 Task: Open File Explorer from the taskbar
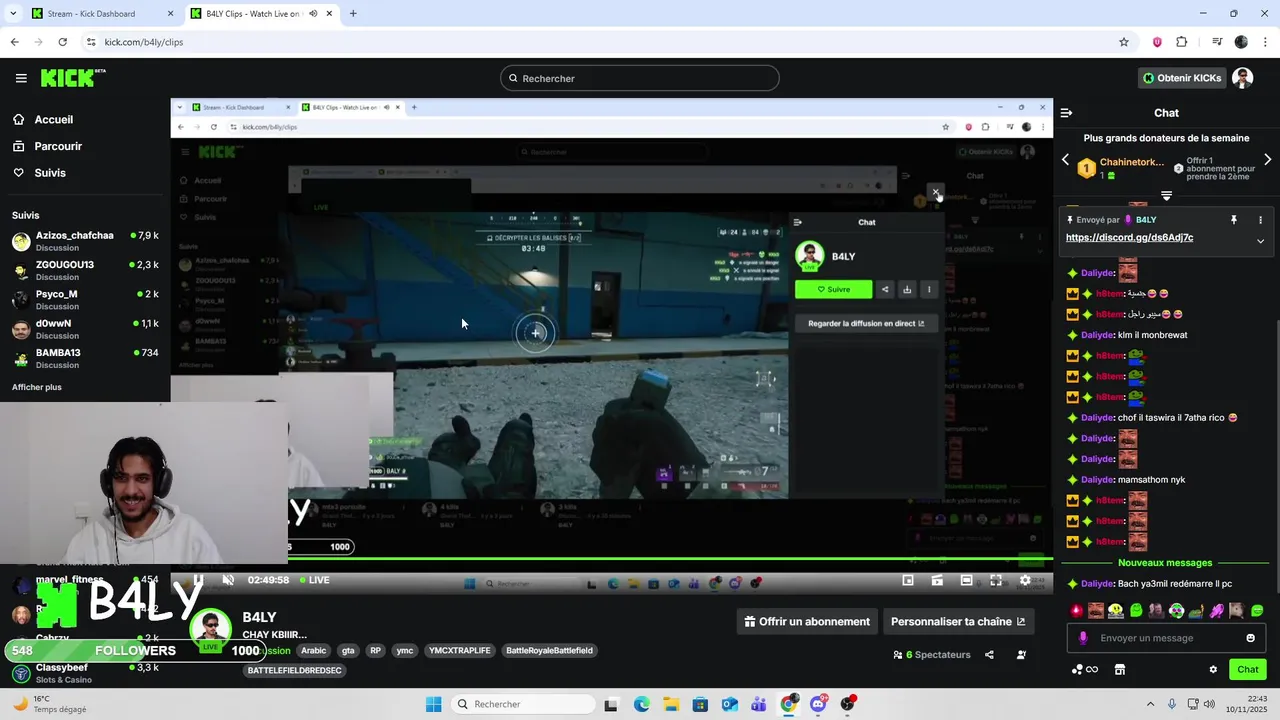pos(670,704)
